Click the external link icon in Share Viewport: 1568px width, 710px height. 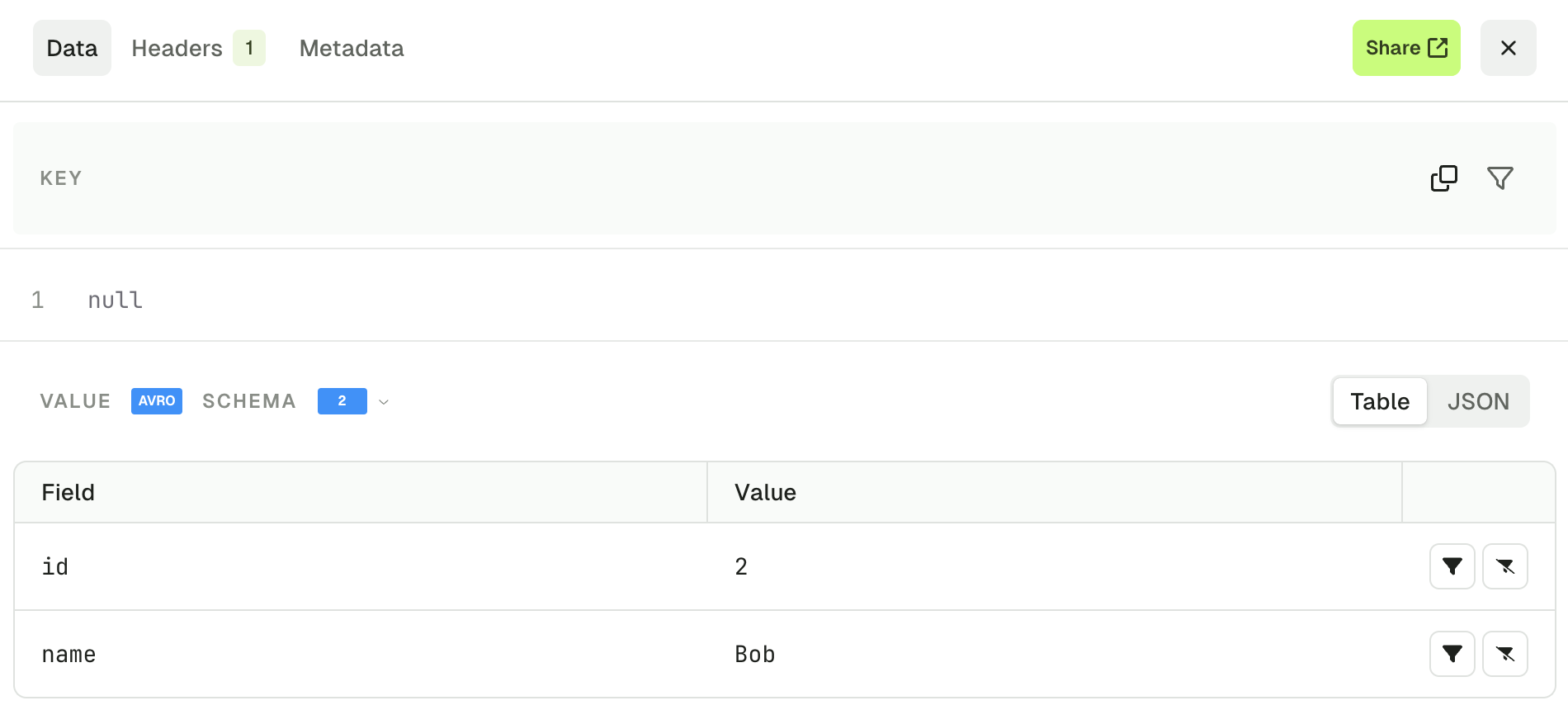click(x=1438, y=48)
